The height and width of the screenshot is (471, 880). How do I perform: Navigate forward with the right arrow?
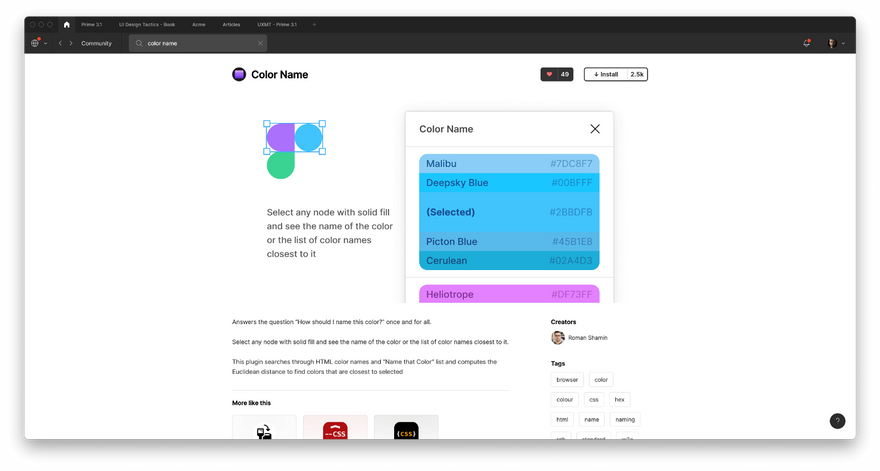pos(71,43)
